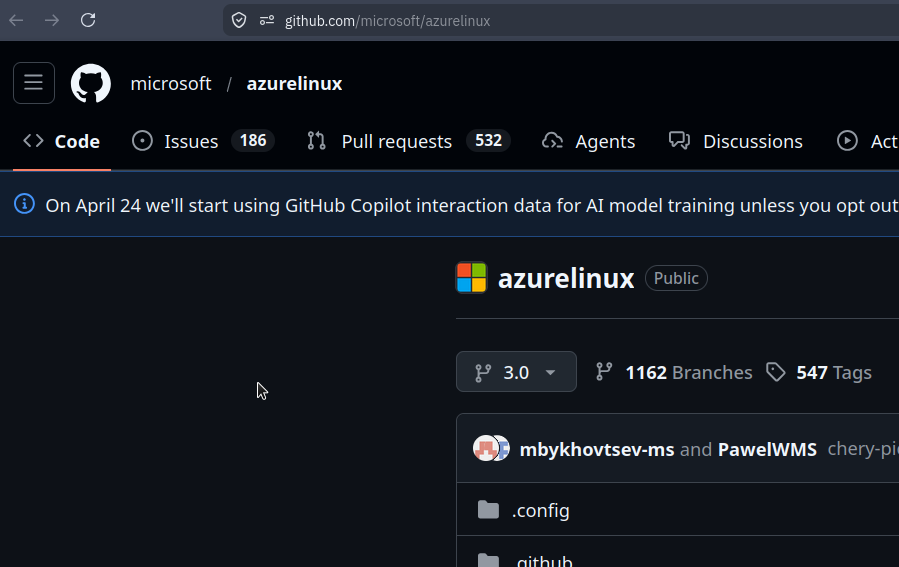Open the 186 issues counter badge
This screenshot has width=899, height=567.
point(253,140)
